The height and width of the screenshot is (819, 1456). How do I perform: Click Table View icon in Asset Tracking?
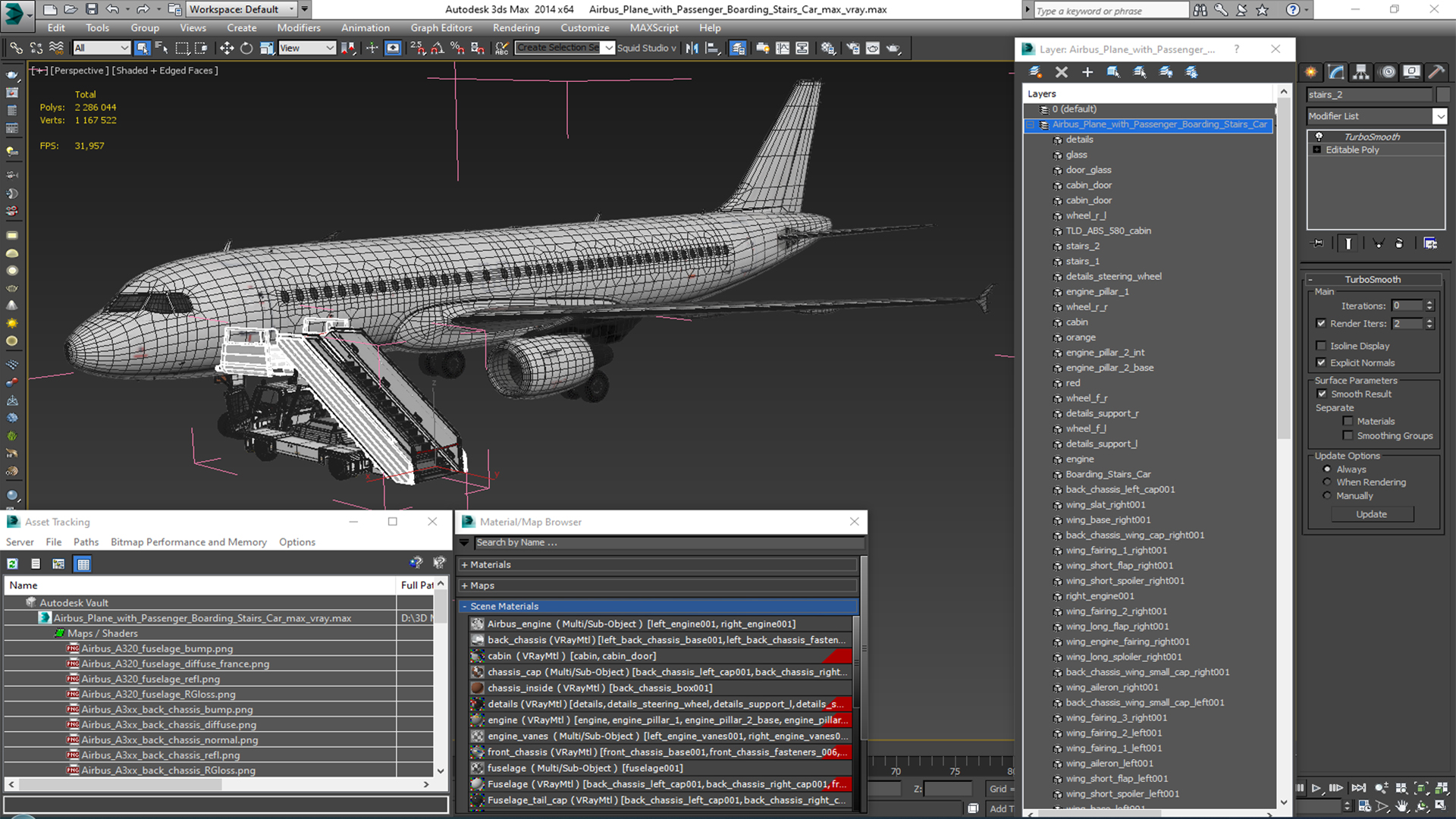(83, 563)
